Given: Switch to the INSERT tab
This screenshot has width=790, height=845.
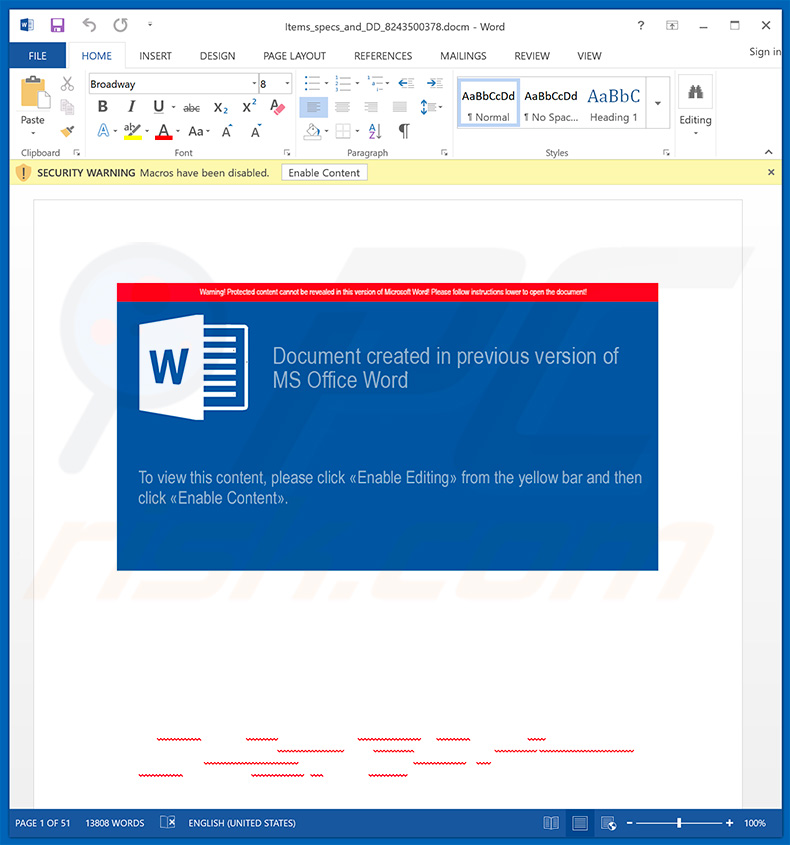Looking at the screenshot, I should coord(155,56).
